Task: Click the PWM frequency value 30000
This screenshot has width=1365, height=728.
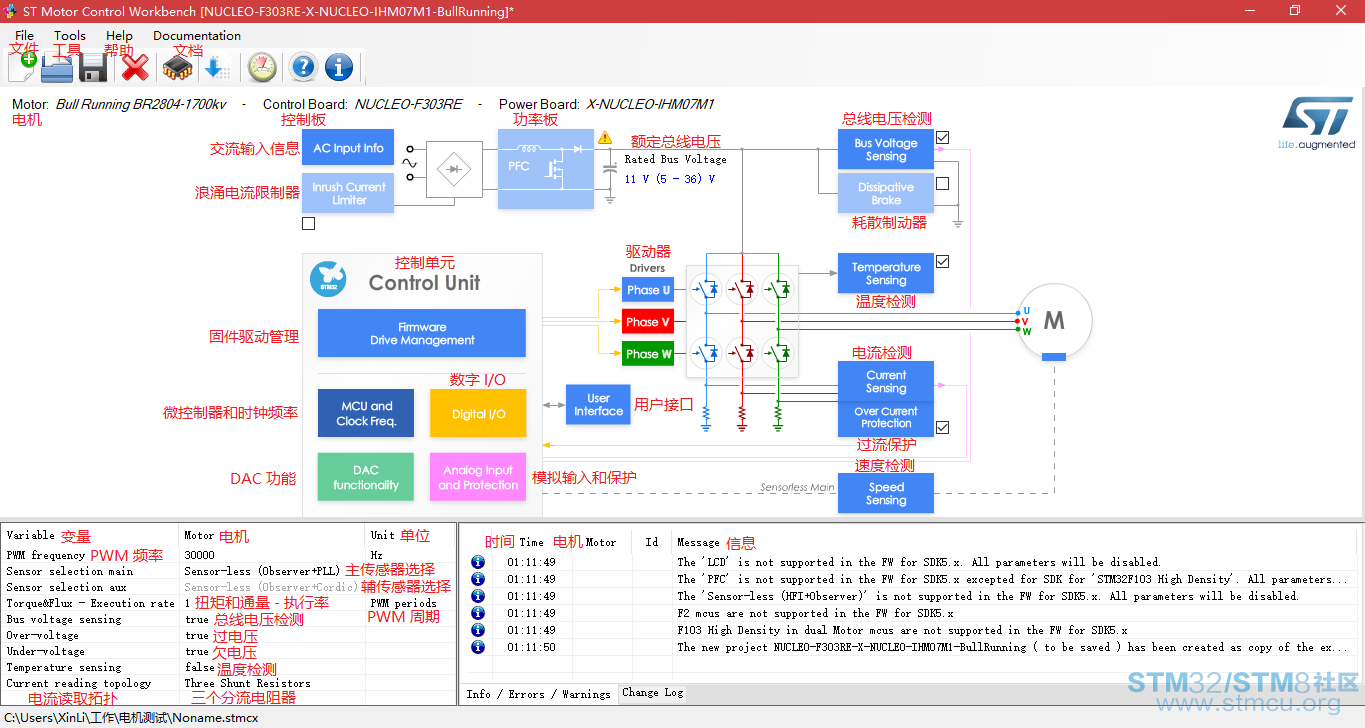Action: (x=199, y=555)
